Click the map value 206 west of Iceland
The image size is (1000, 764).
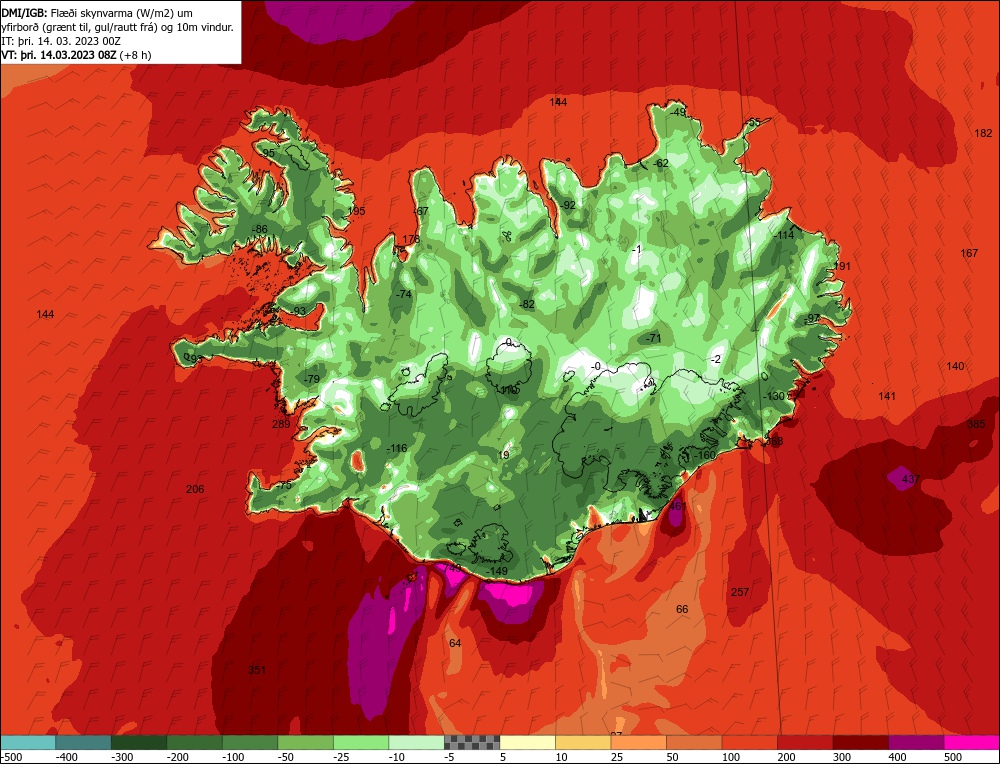195,489
